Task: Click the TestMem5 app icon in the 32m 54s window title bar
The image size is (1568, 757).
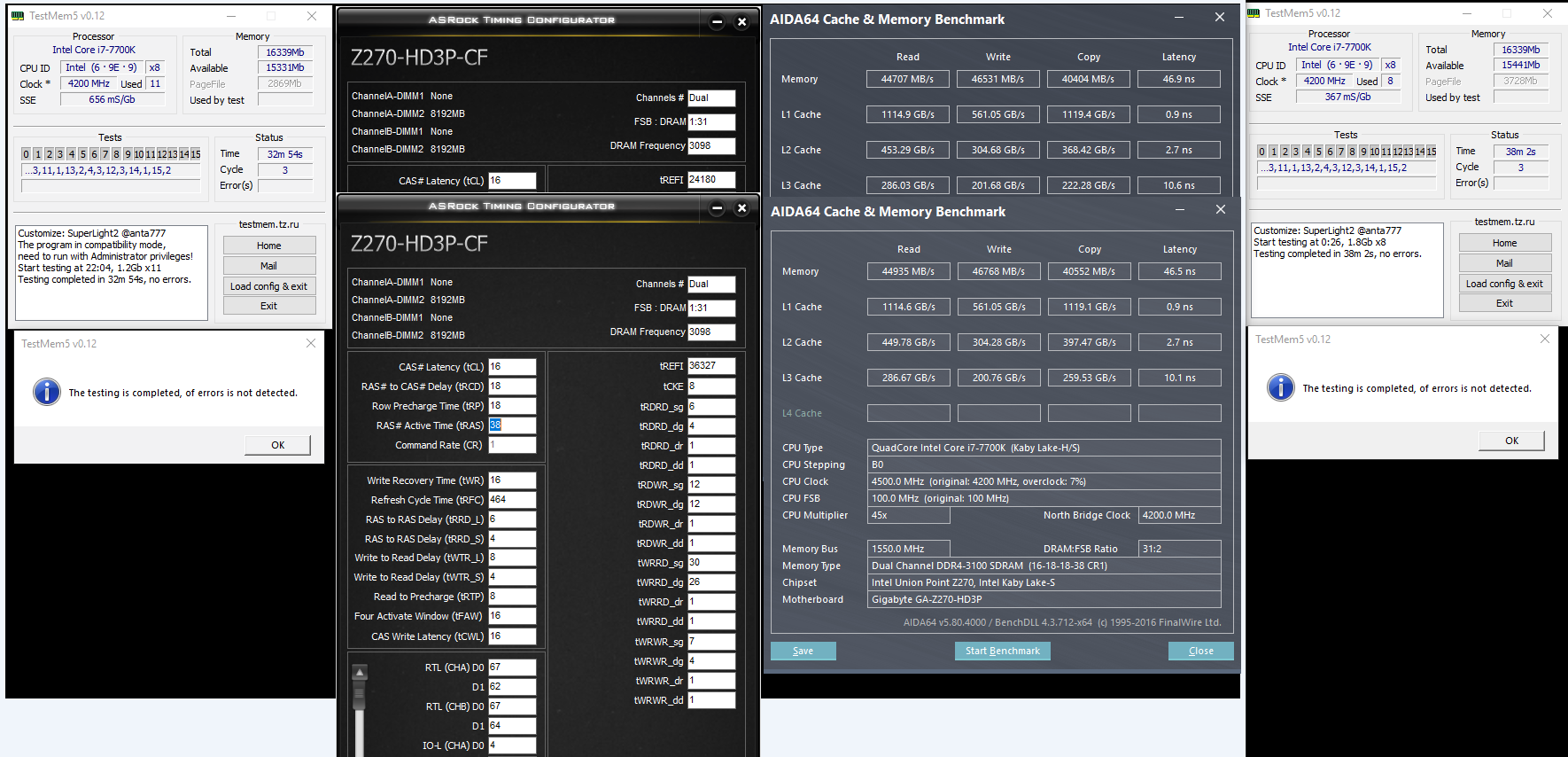Action: coord(18,16)
